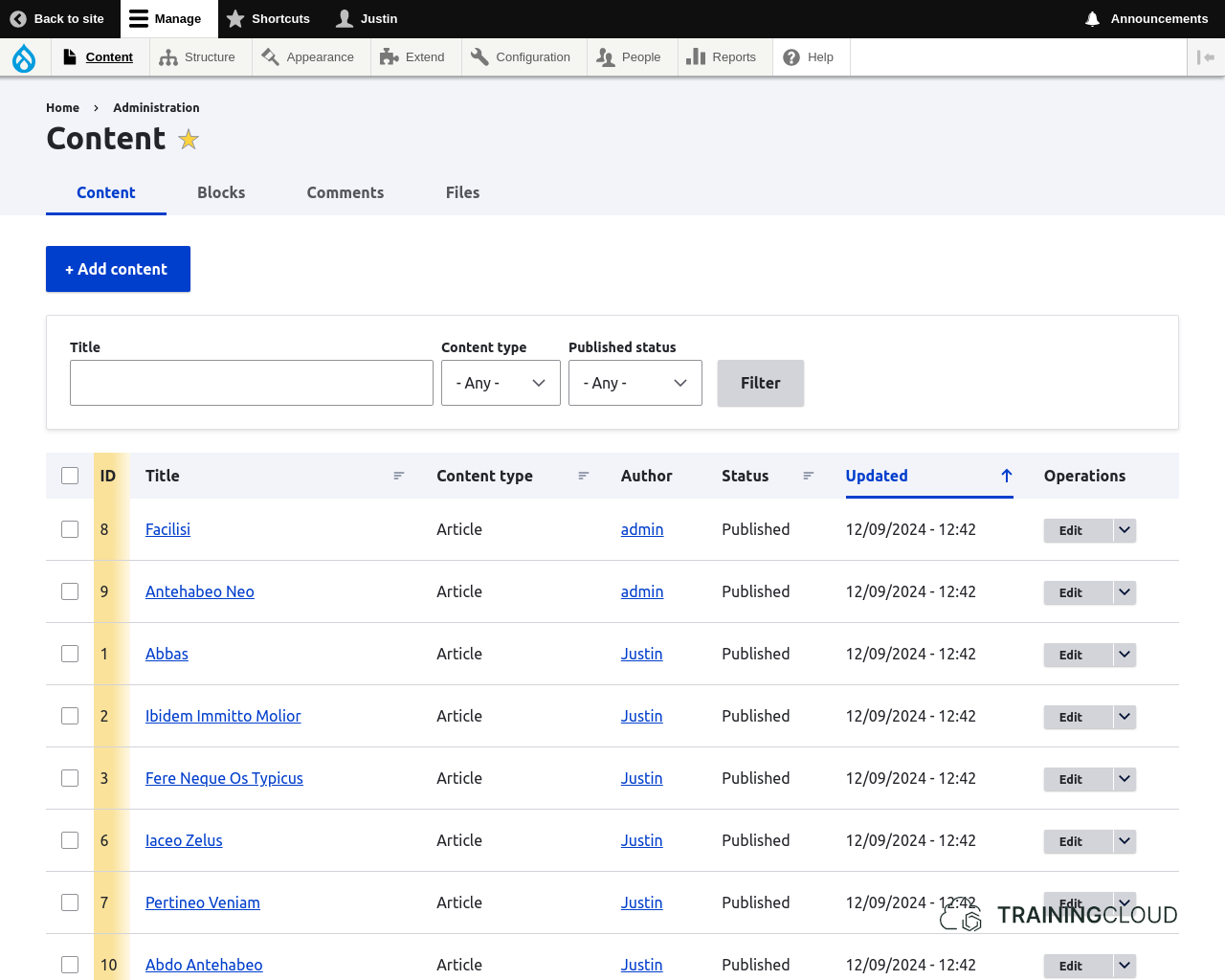The height and width of the screenshot is (980, 1225).
Task: Open the Antehabeo Neo article link
Action: click(200, 591)
